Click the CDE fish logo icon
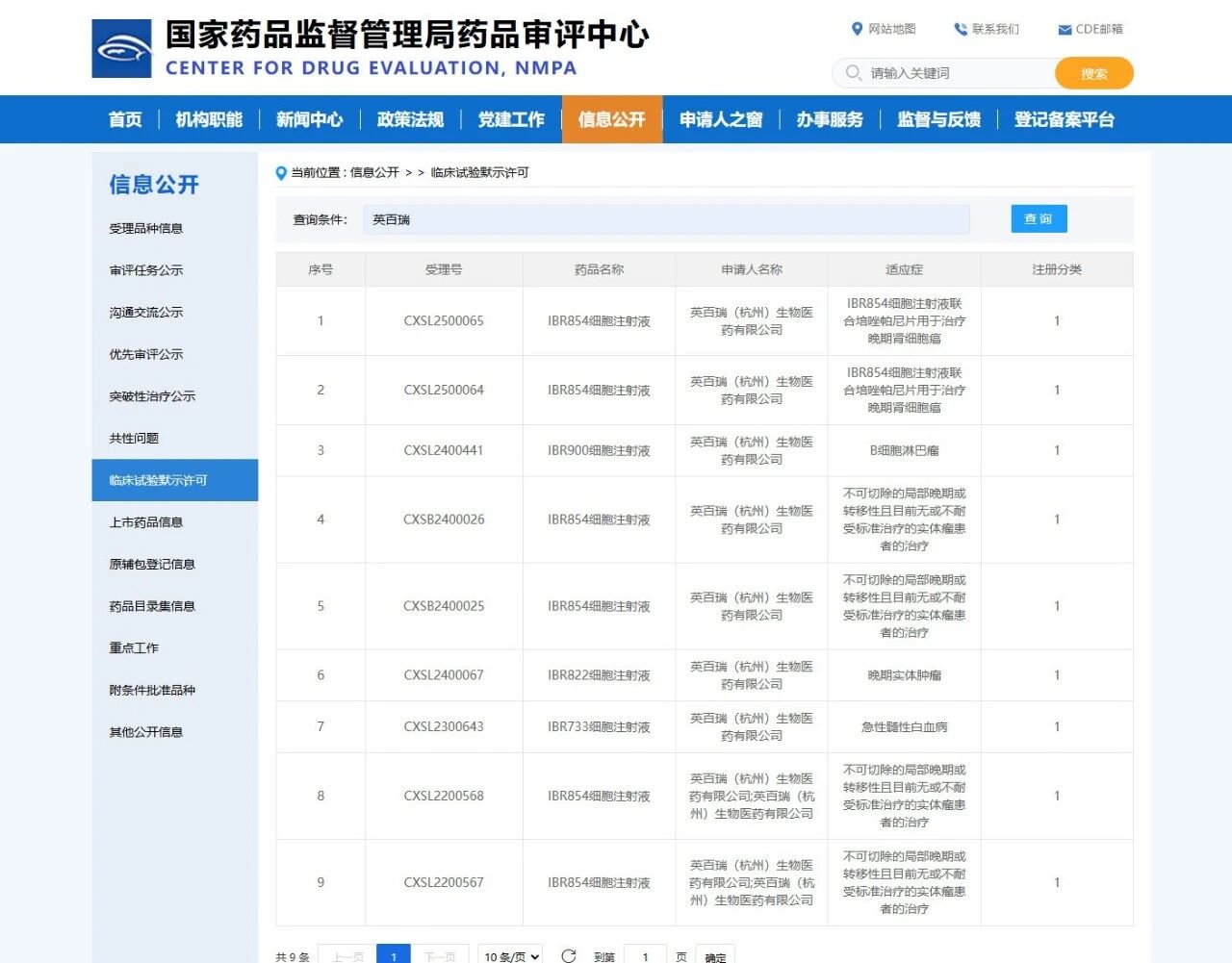 pos(122,49)
